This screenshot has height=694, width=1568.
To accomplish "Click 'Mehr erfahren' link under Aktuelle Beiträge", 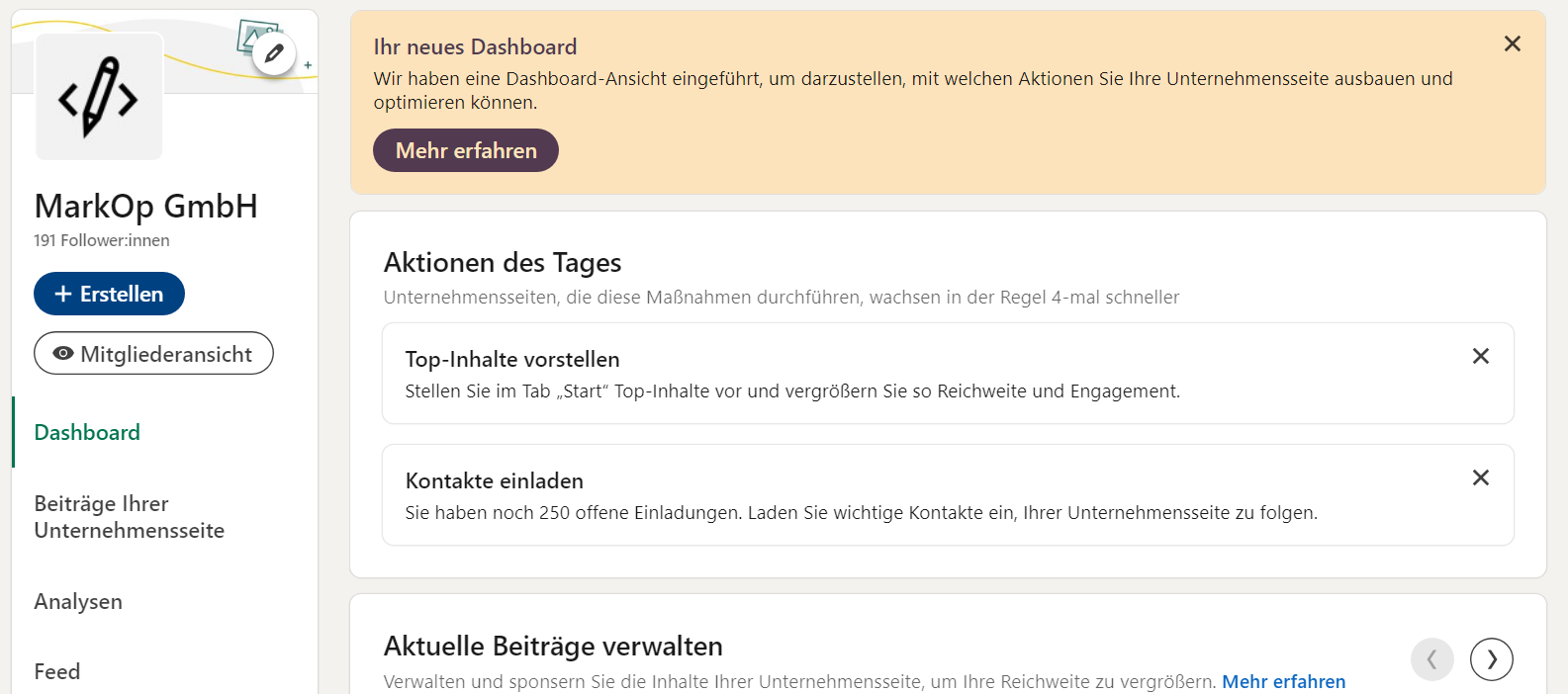I will (1283, 681).
